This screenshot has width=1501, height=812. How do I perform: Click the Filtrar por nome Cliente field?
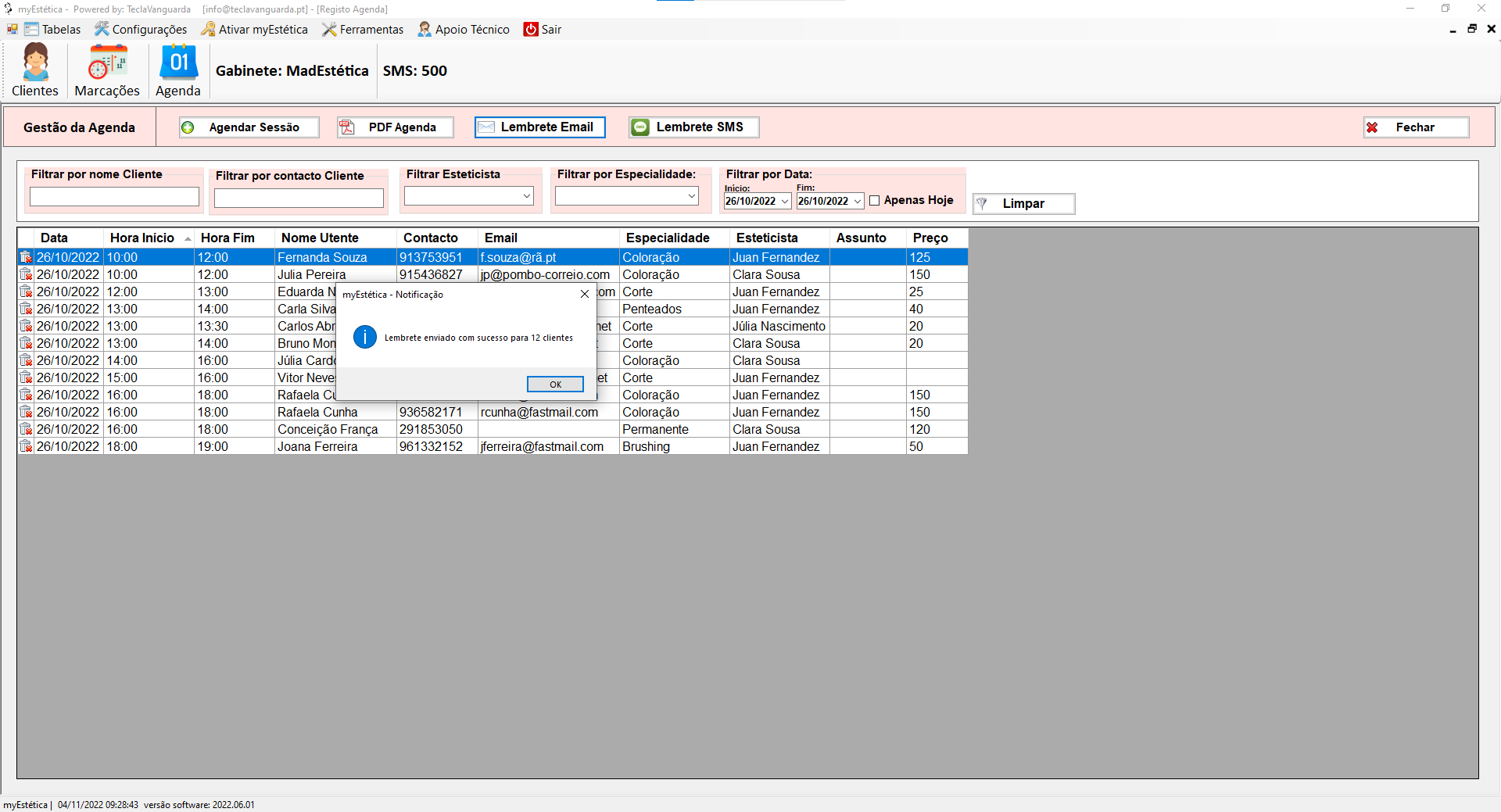click(114, 197)
